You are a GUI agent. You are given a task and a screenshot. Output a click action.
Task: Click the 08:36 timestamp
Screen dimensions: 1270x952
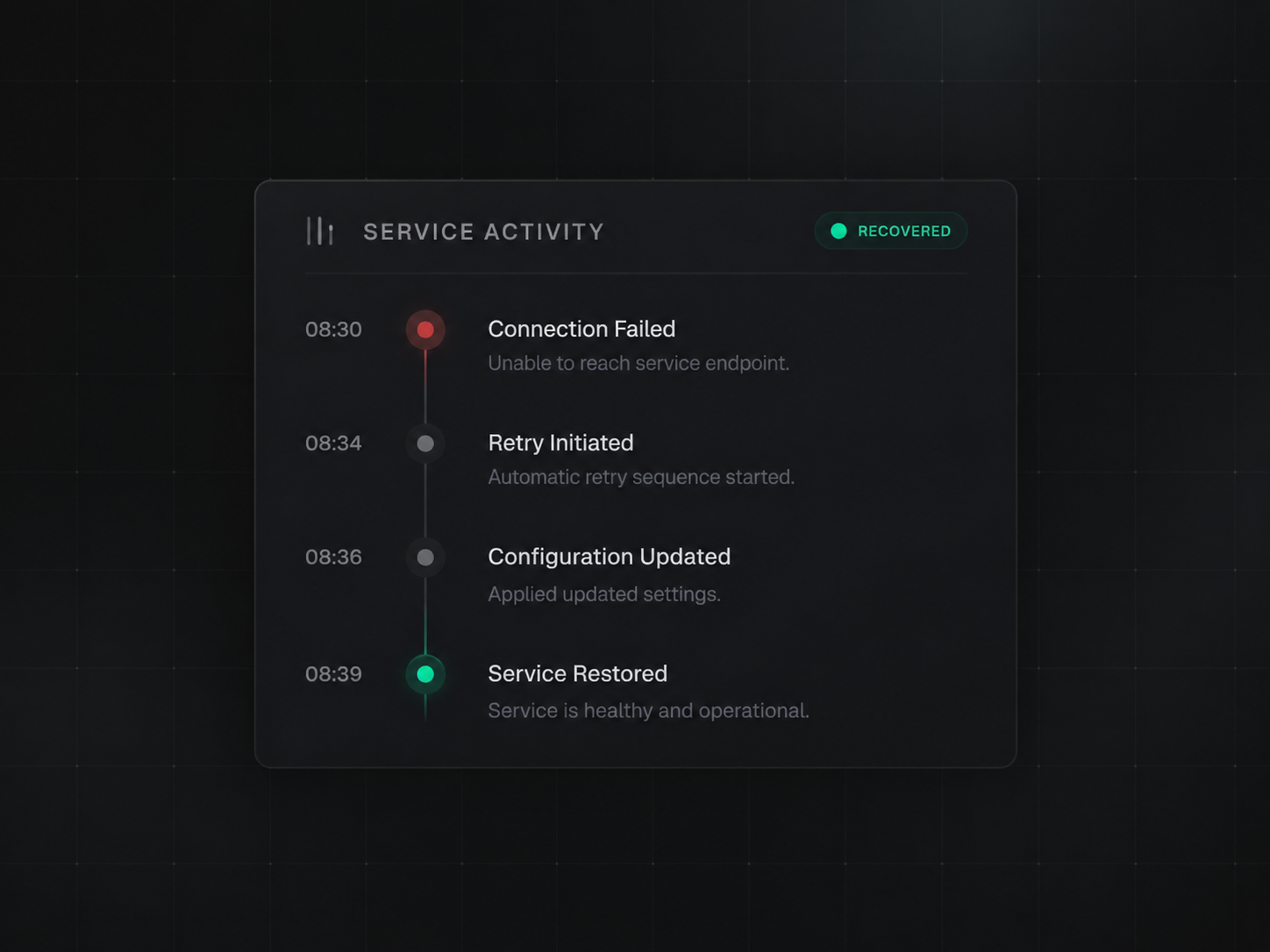333,558
